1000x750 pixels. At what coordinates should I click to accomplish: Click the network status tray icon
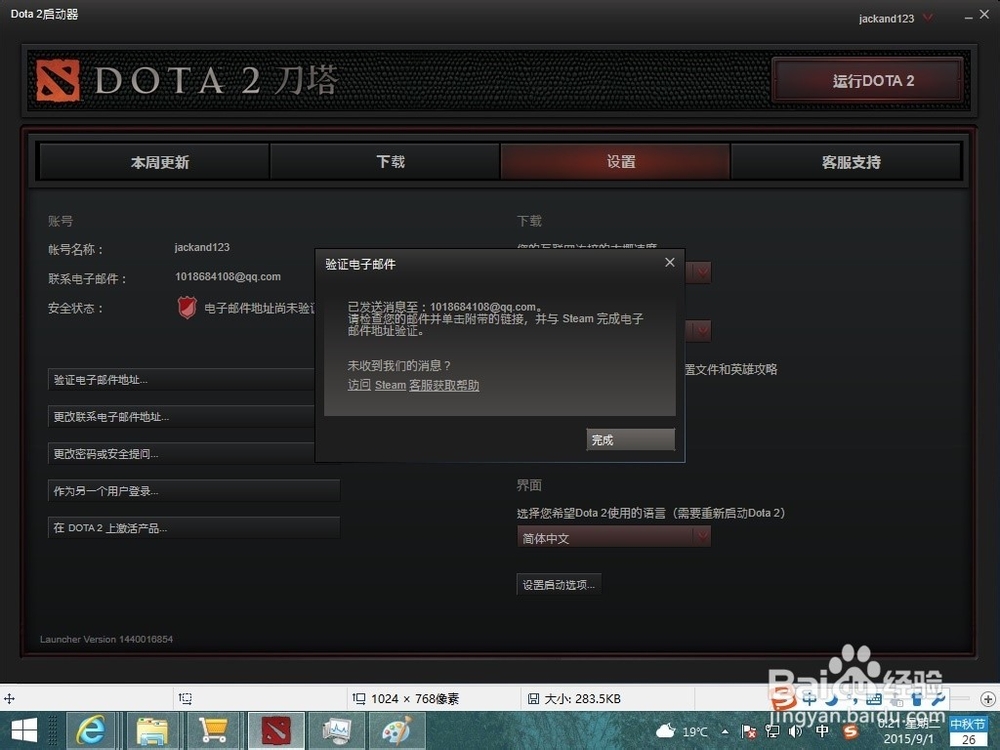773,732
